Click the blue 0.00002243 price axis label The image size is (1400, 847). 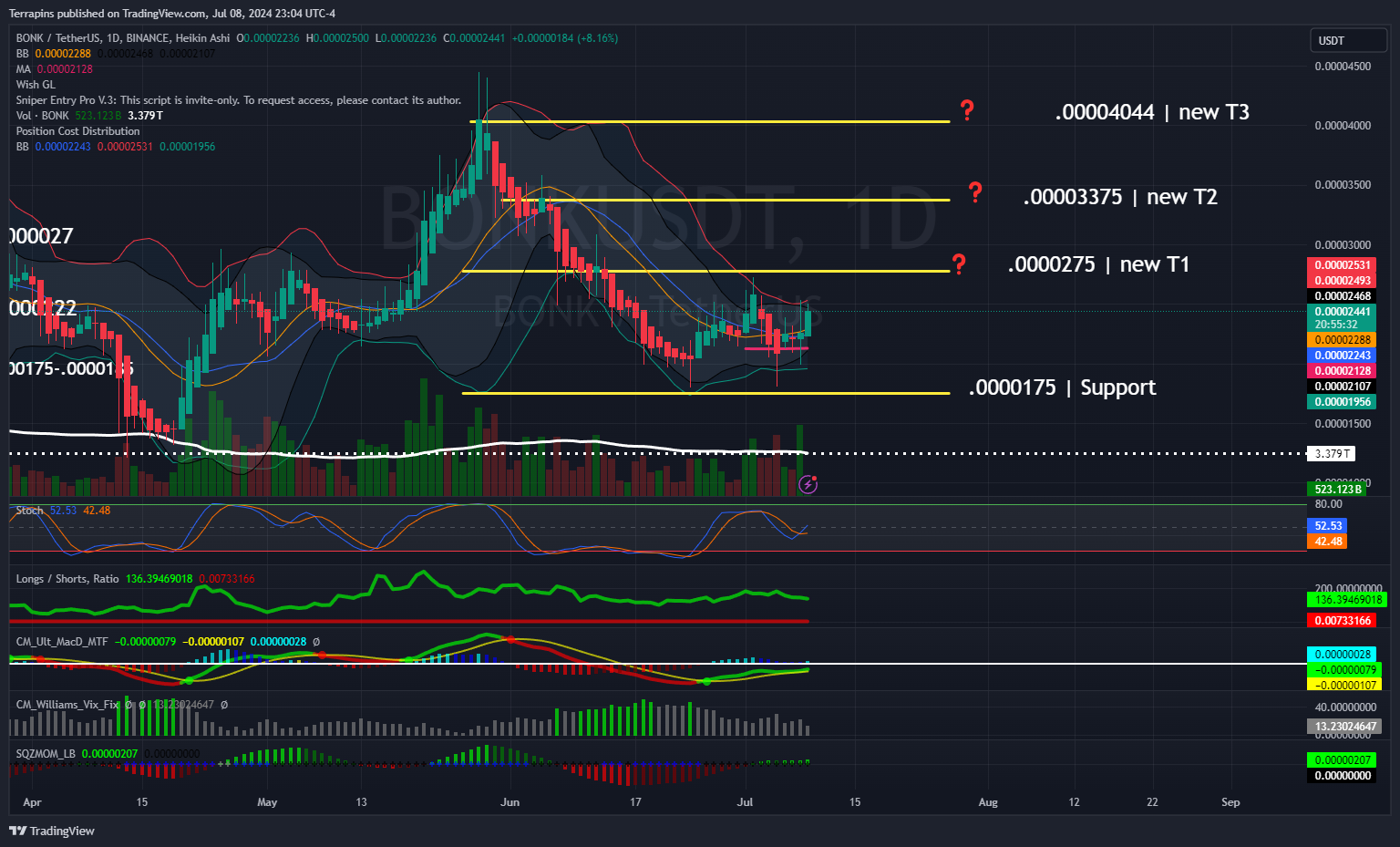1343,356
